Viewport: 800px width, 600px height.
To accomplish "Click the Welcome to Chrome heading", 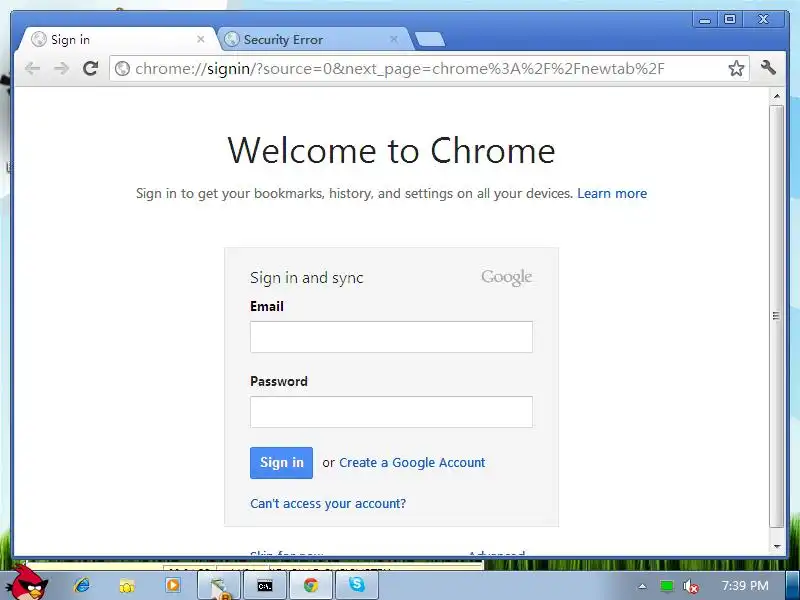I will (x=391, y=151).
